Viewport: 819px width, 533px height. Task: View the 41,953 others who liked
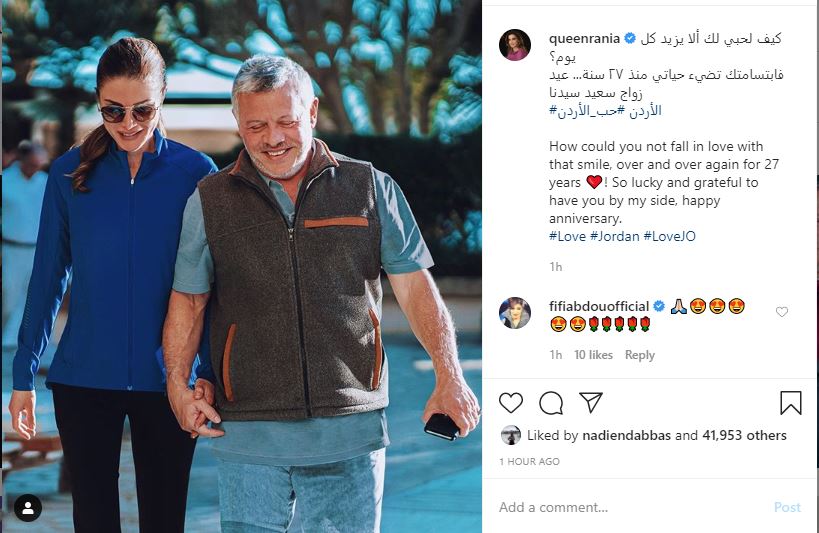tap(744, 435)
